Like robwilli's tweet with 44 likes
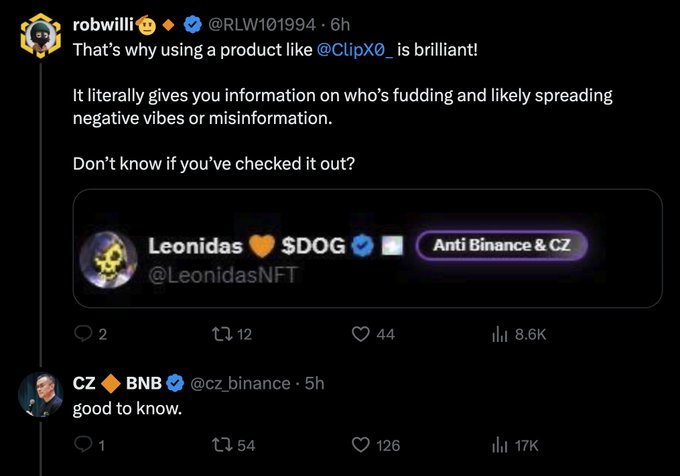The image size is (680, 476). coord(361,335)
